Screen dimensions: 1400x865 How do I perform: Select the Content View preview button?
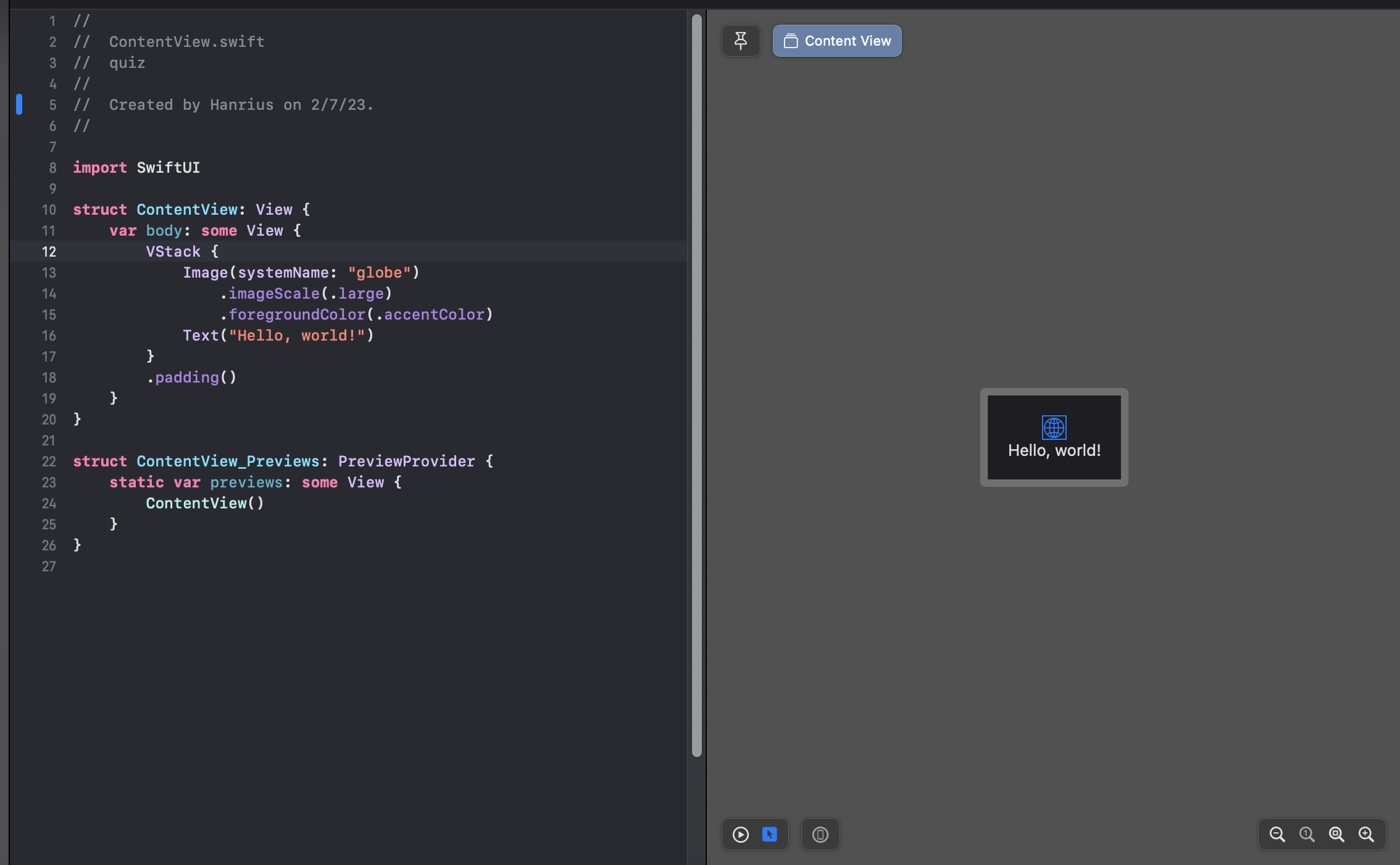tap(837, 41)
